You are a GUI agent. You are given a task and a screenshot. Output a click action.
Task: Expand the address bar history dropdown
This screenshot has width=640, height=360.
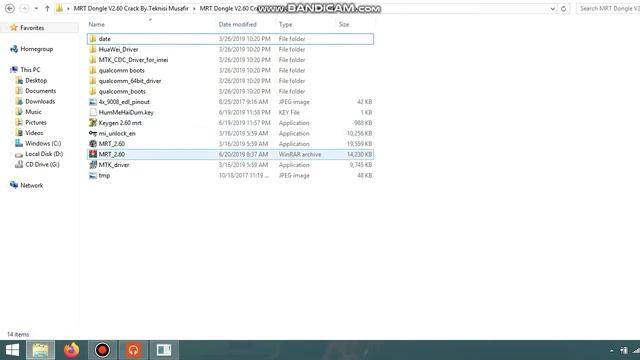coord(552,9)
